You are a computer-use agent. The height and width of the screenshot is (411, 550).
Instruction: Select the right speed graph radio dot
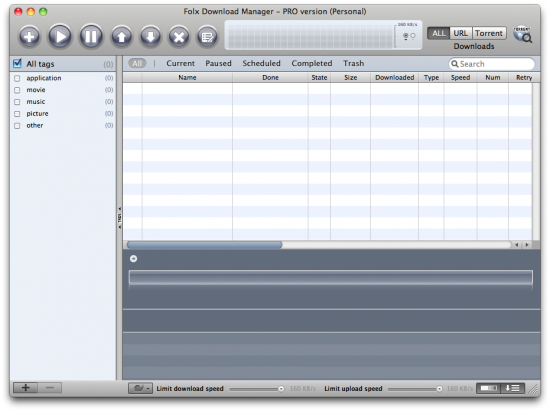(413, 35)
